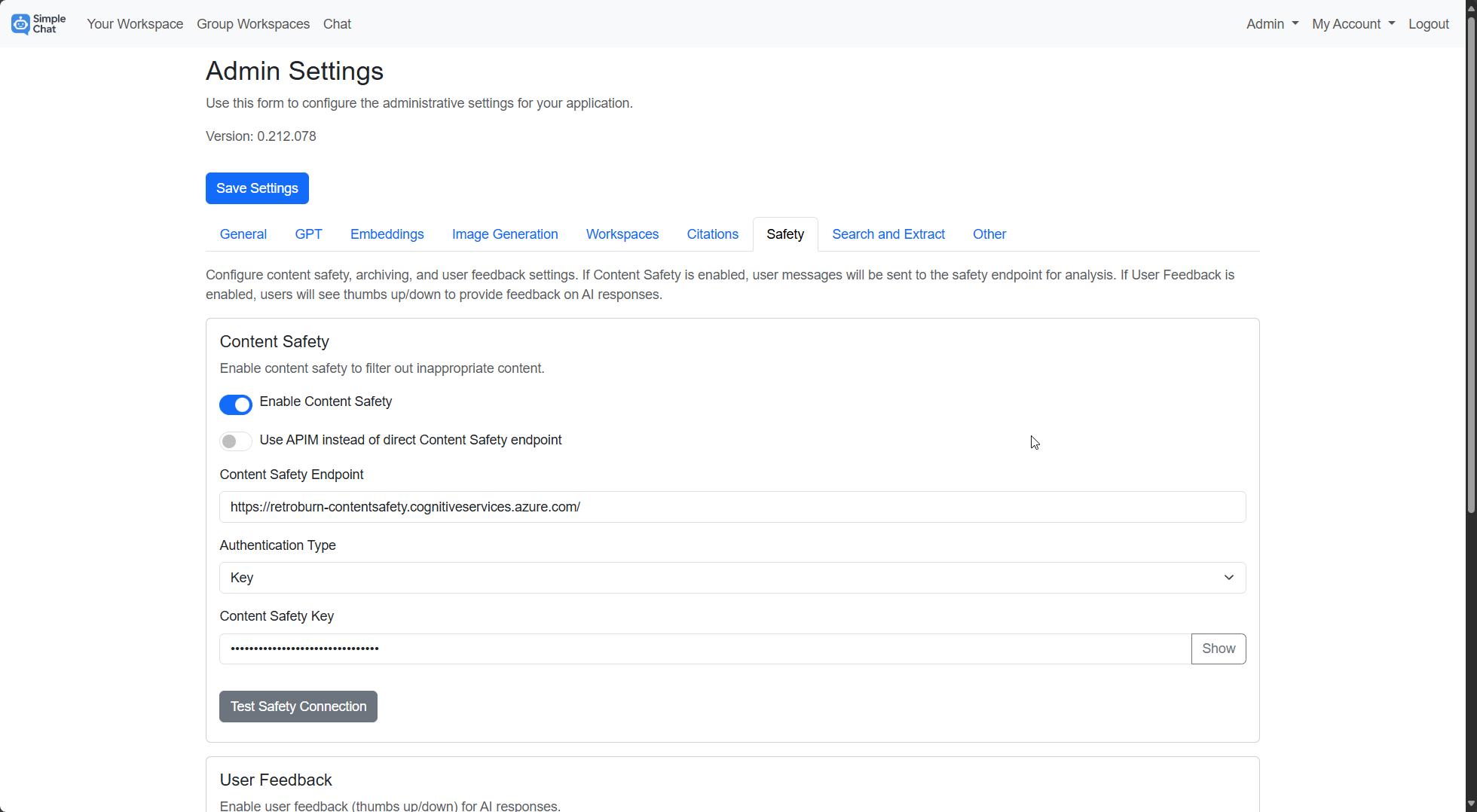Click the Save Settings button
Screen dimensions: 1477x812
point(256,188)
